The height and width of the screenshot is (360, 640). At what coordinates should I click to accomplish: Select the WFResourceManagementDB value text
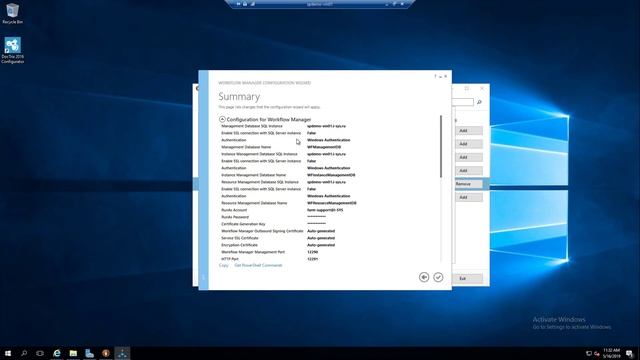(x=332, y=203)
